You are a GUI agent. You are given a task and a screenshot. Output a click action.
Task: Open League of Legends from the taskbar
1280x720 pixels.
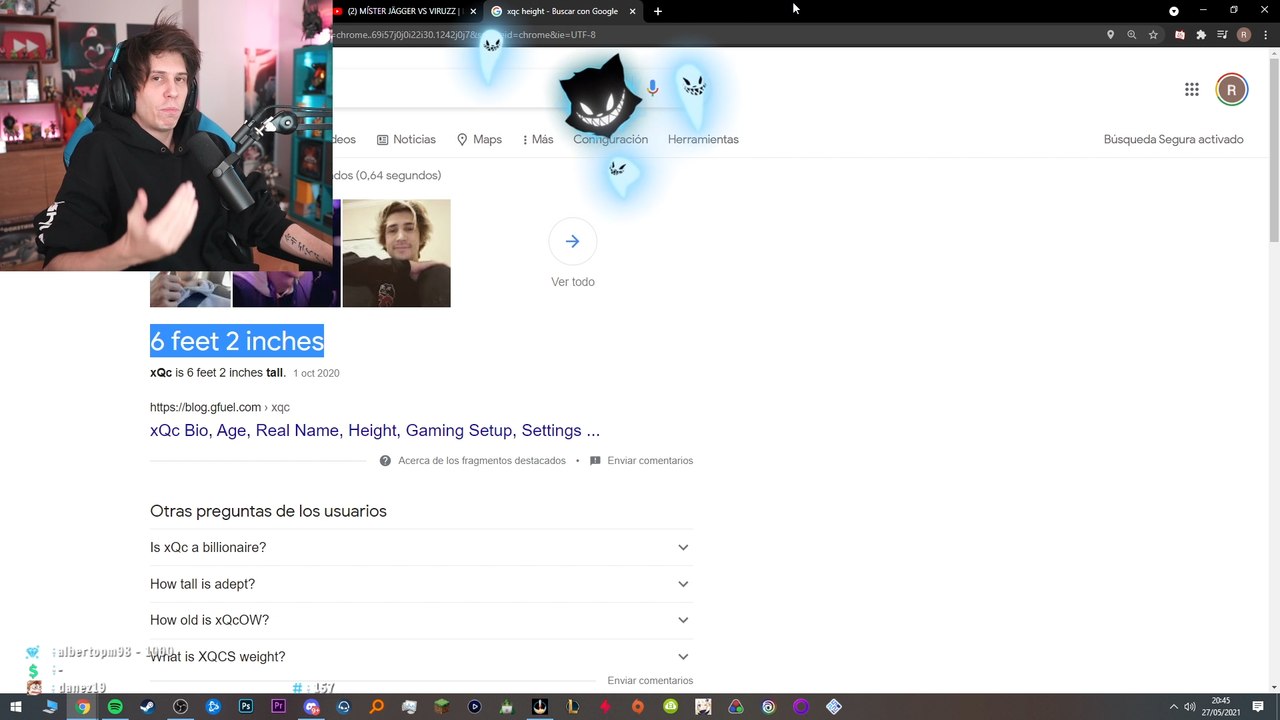tap(572, 707)
